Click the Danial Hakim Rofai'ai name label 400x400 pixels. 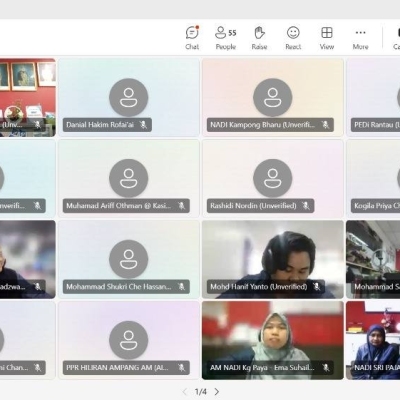[100, 125]
